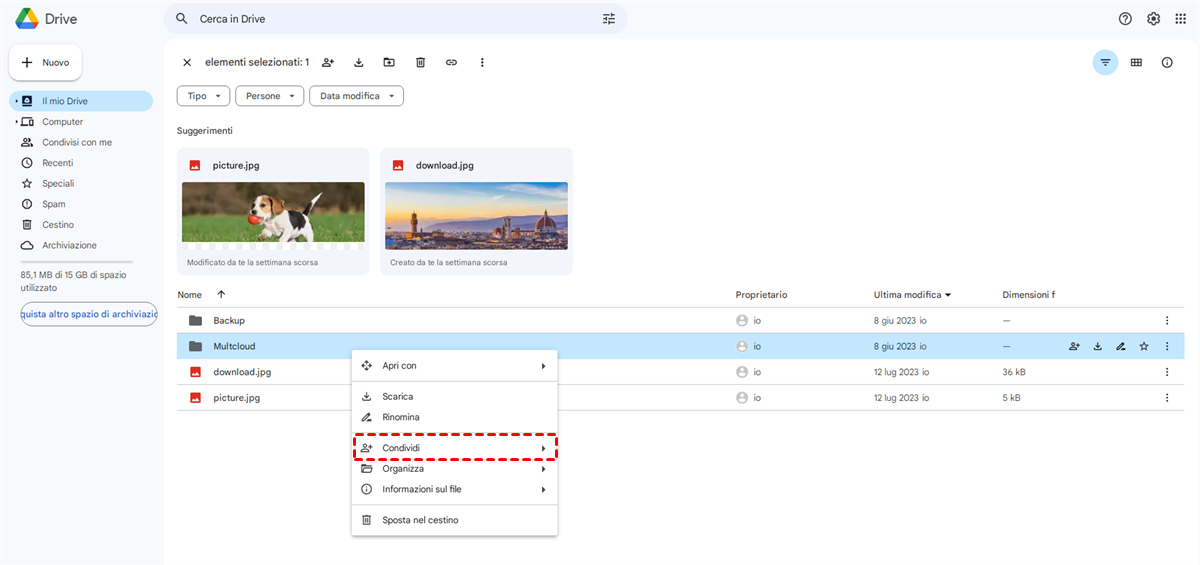Open search filter options icon
Viewport: 1200px width, 565px height.
609,19
